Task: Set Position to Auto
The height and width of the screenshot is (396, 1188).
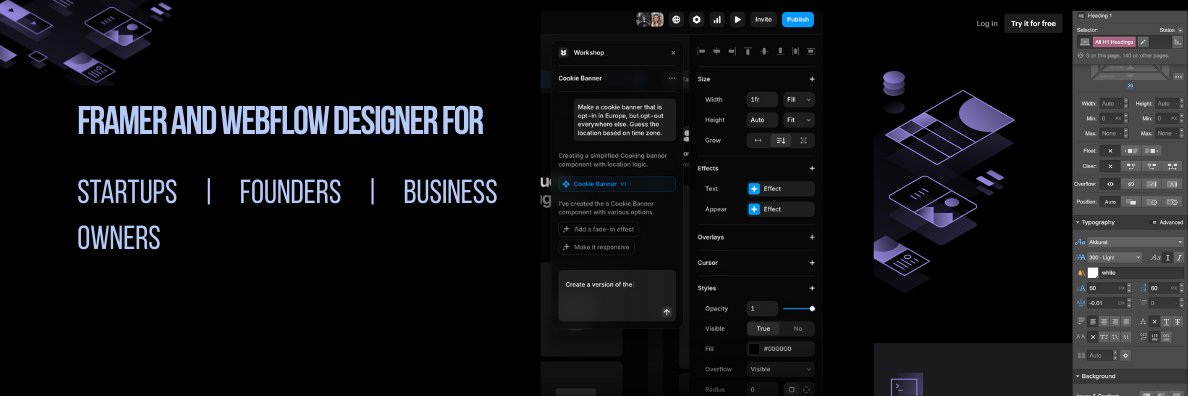Action: (1110, 202)
